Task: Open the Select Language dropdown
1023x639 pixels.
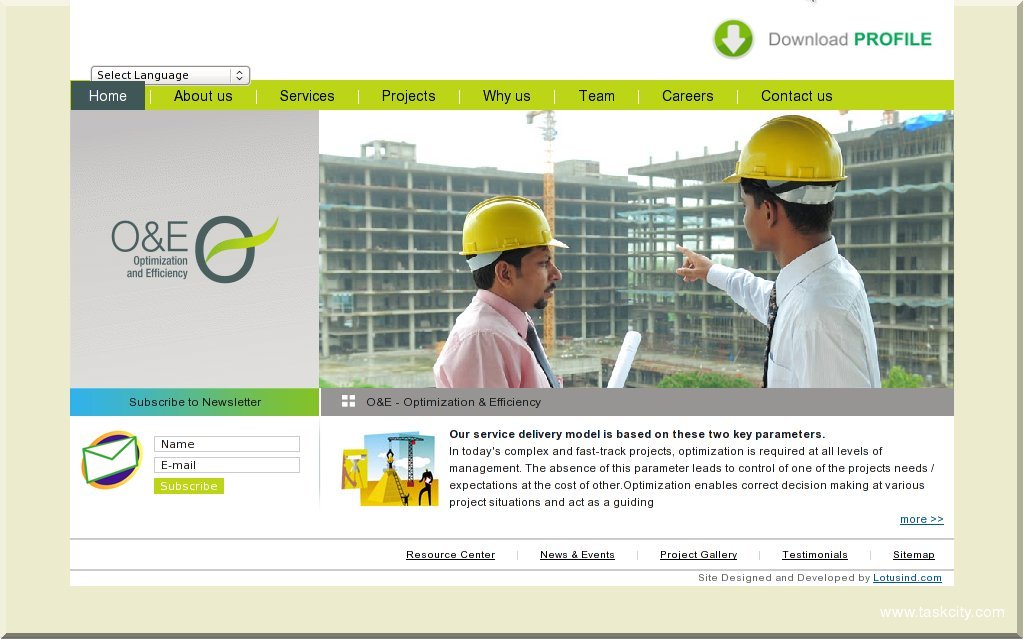Action: pos(170,75)
